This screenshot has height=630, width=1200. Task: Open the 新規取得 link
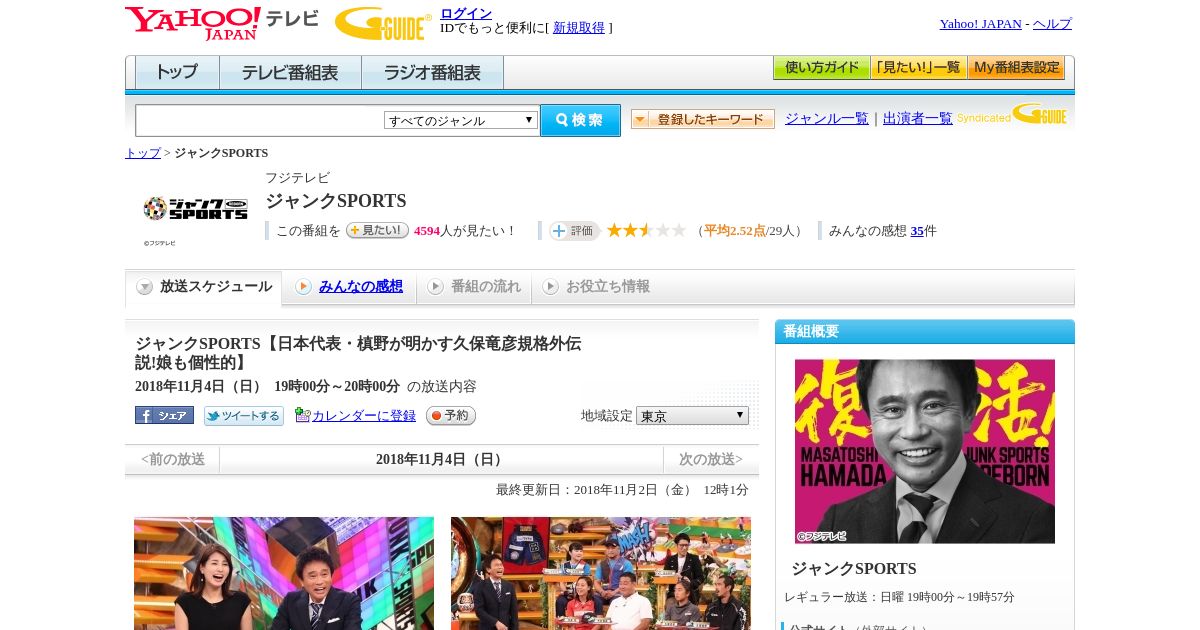click(579, 28)
